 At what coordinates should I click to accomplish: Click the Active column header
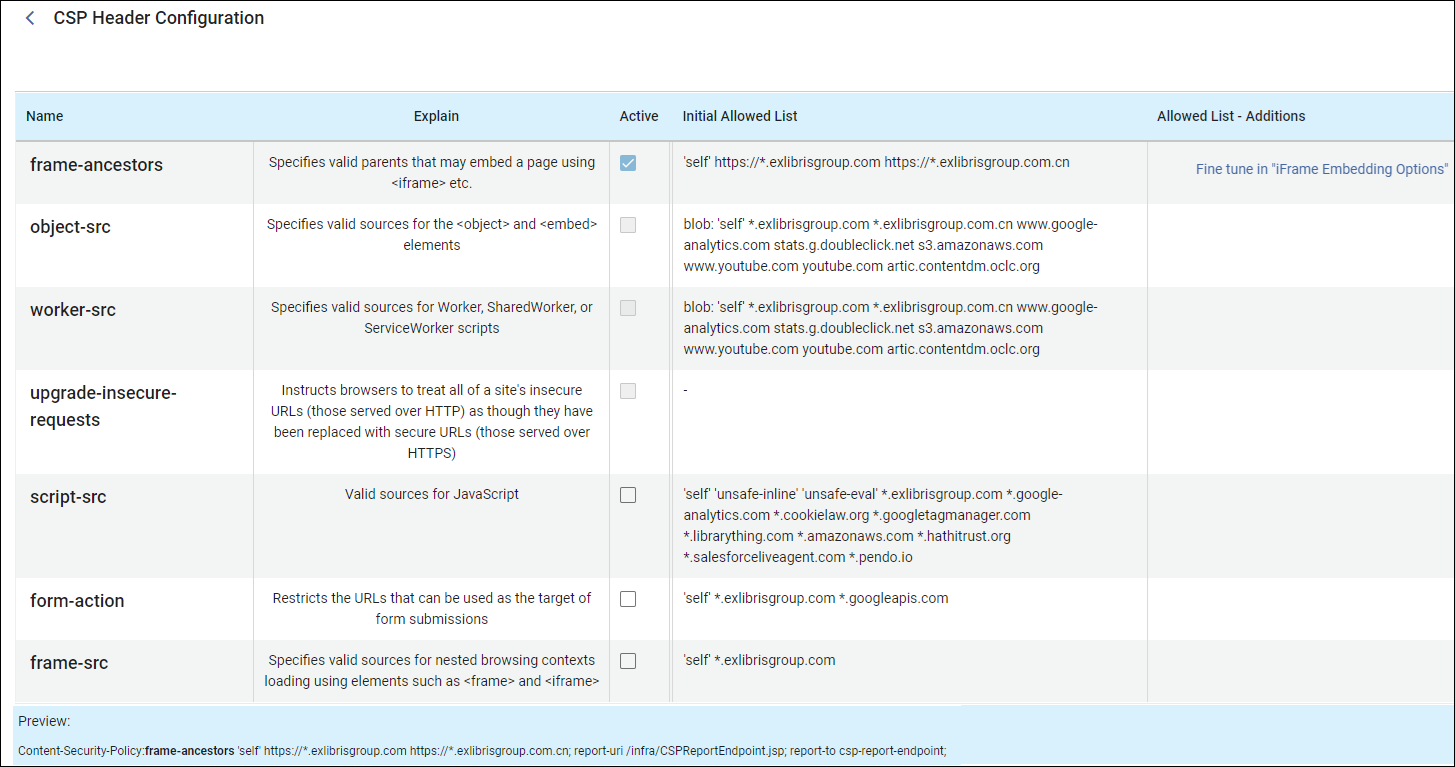point(639,116)
